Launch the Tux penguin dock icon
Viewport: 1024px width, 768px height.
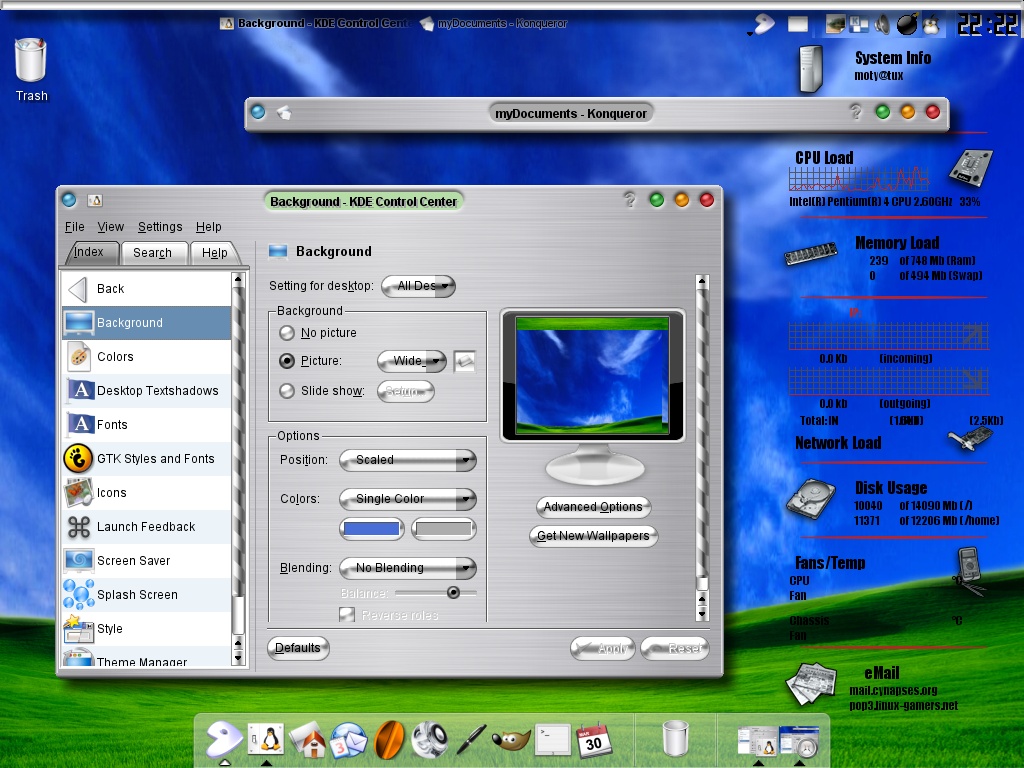point(266,740)
